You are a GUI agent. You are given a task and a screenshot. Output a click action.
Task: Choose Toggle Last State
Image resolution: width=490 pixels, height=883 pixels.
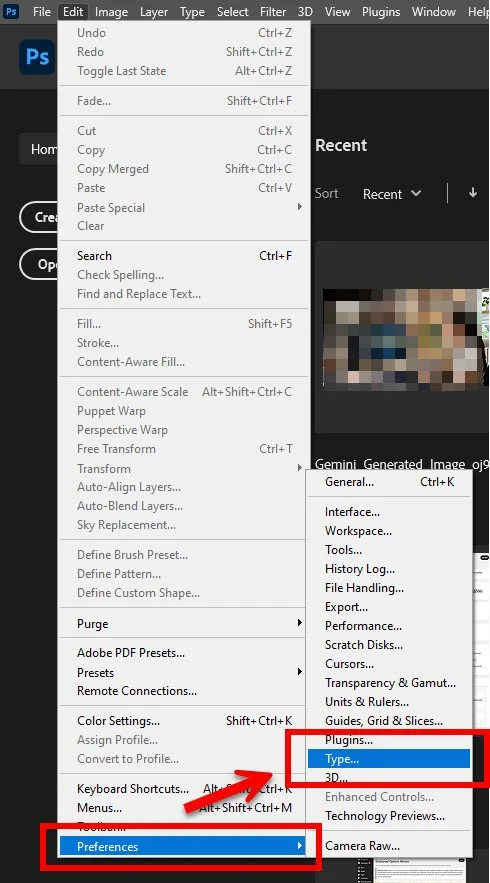(x=185, y=71)
